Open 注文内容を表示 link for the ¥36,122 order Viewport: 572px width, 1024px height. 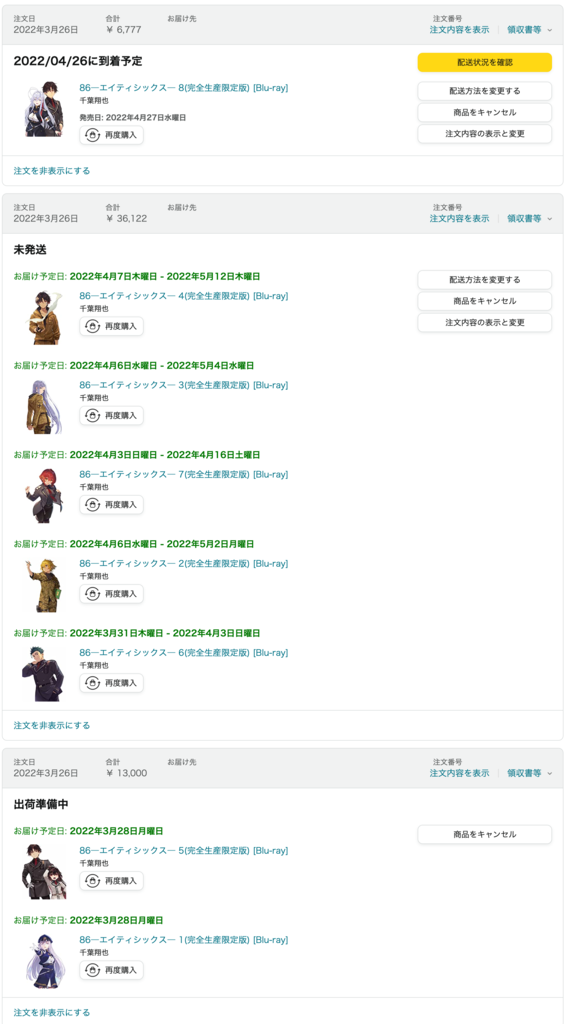pos(459,218)
